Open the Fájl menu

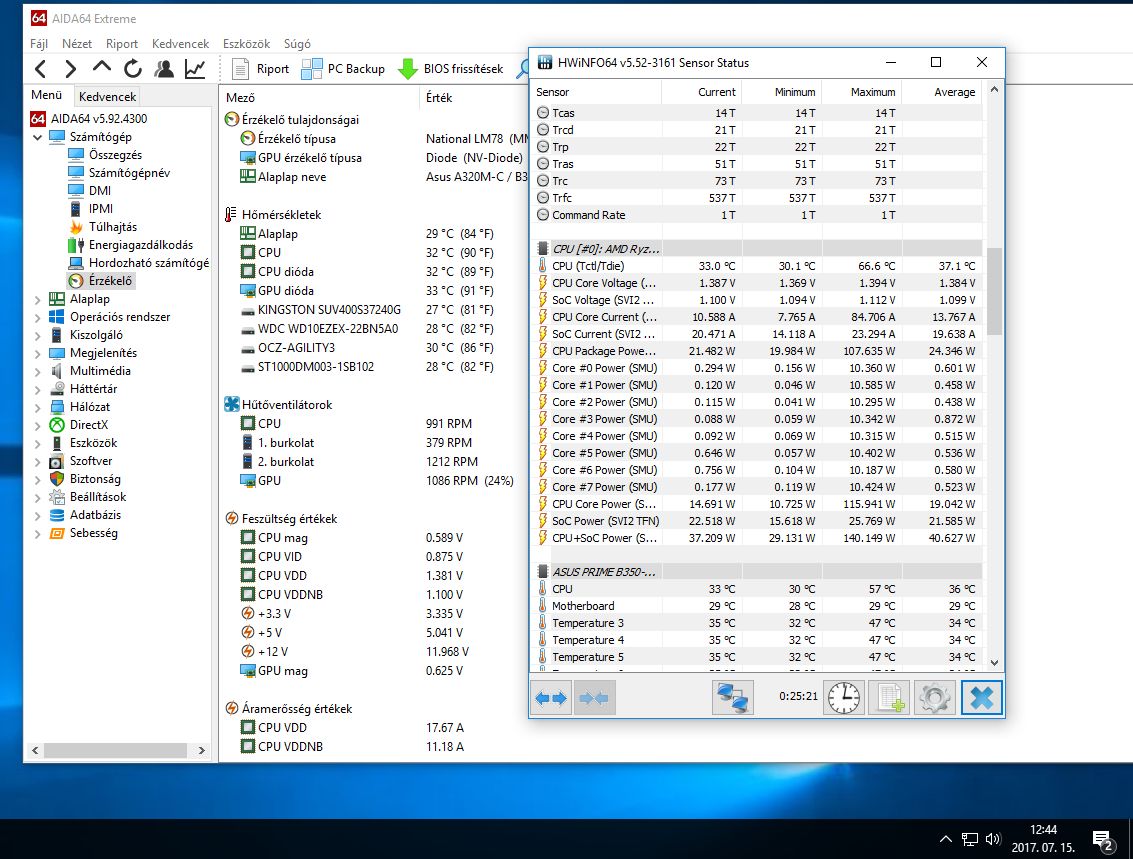tap(39, 44)
